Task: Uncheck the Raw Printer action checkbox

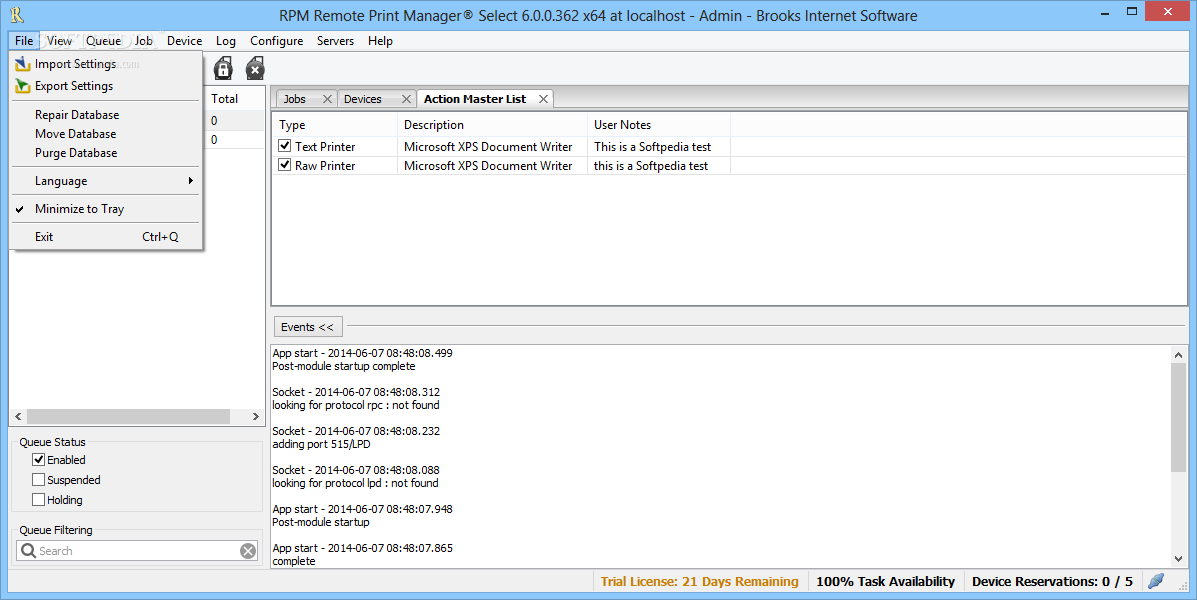Action: (x=285, y=165)
